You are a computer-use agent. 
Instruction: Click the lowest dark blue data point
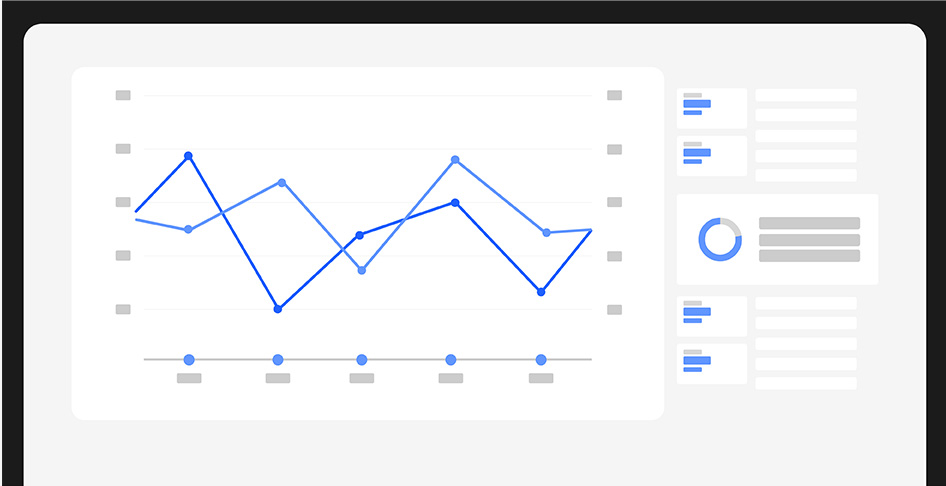278,309
